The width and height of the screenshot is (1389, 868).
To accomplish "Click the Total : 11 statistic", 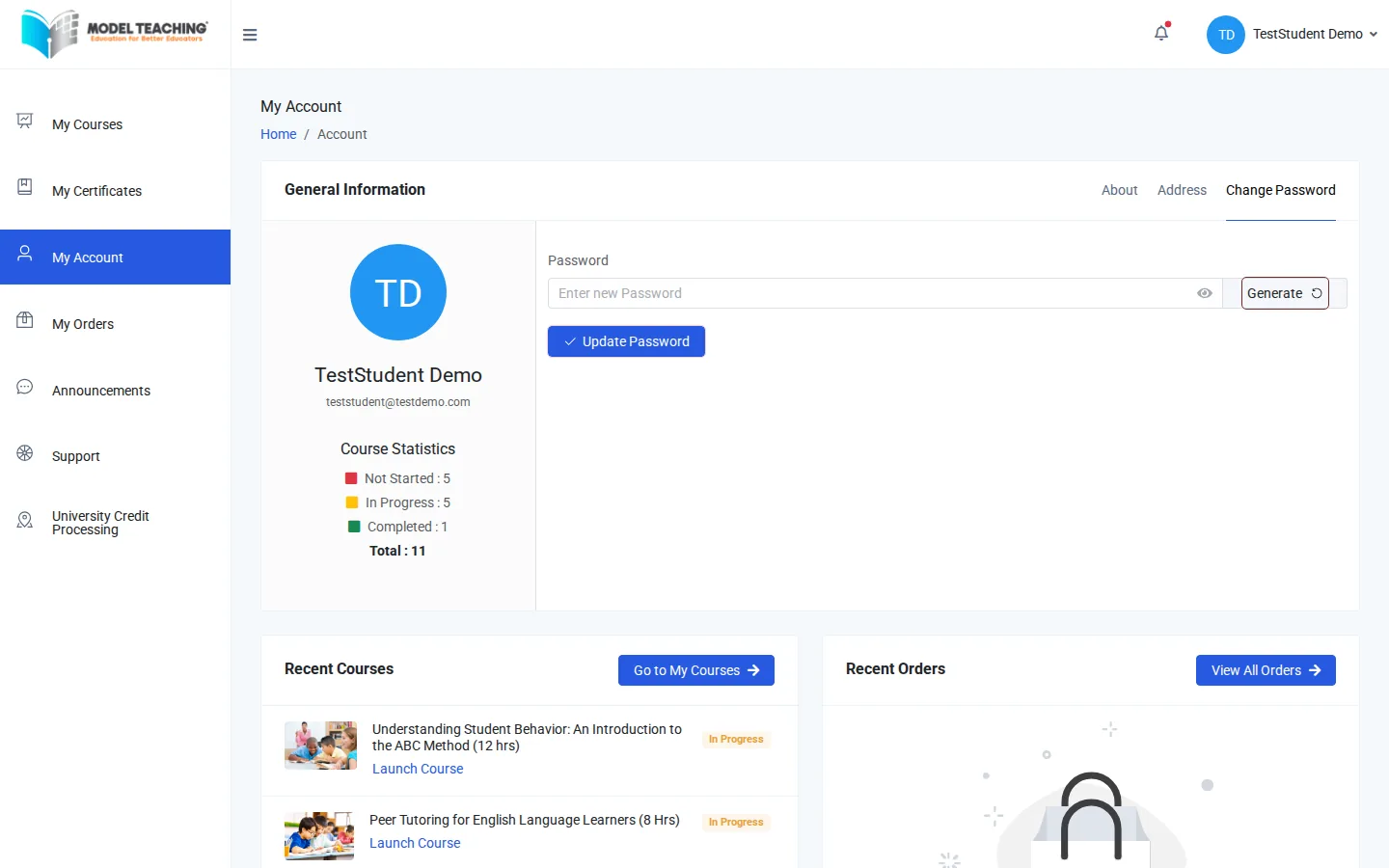I will 397,551.
